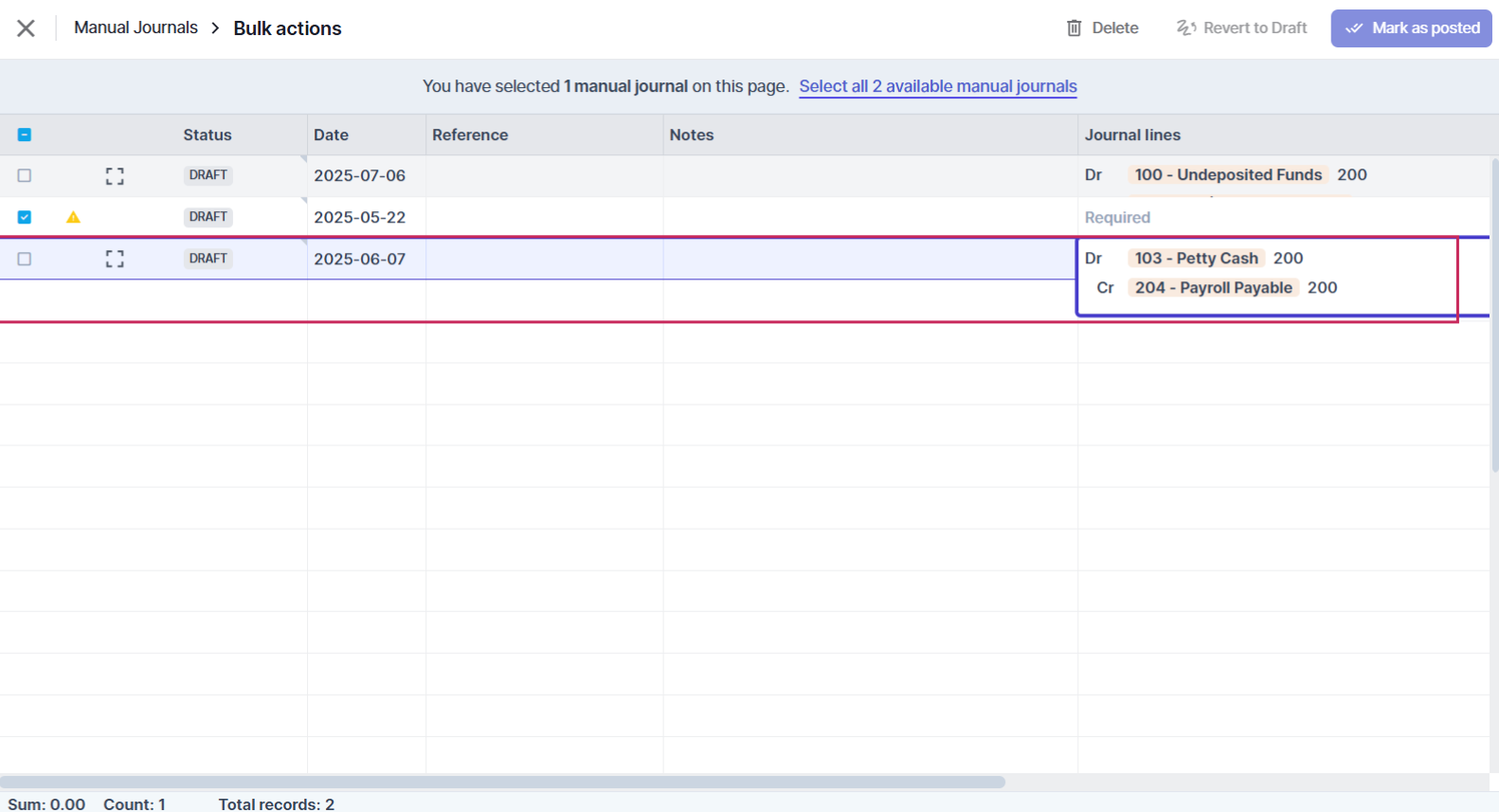Viewport: 1499px width, 812px height.
Task: Select the 2025-05-22 date cell
Action: click(367, 217)
